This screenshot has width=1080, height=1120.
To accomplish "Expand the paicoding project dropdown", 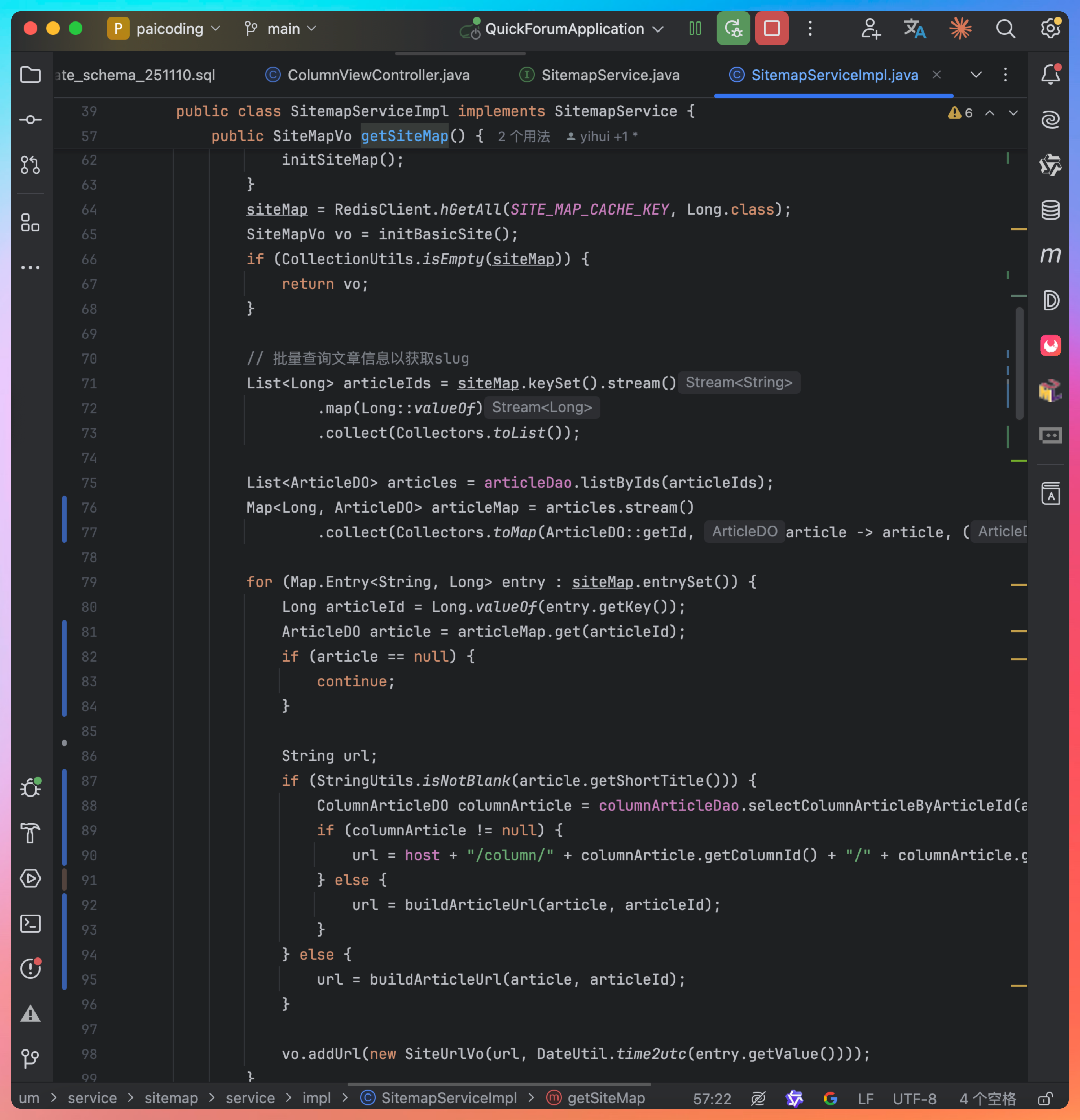I will (169, 29).
